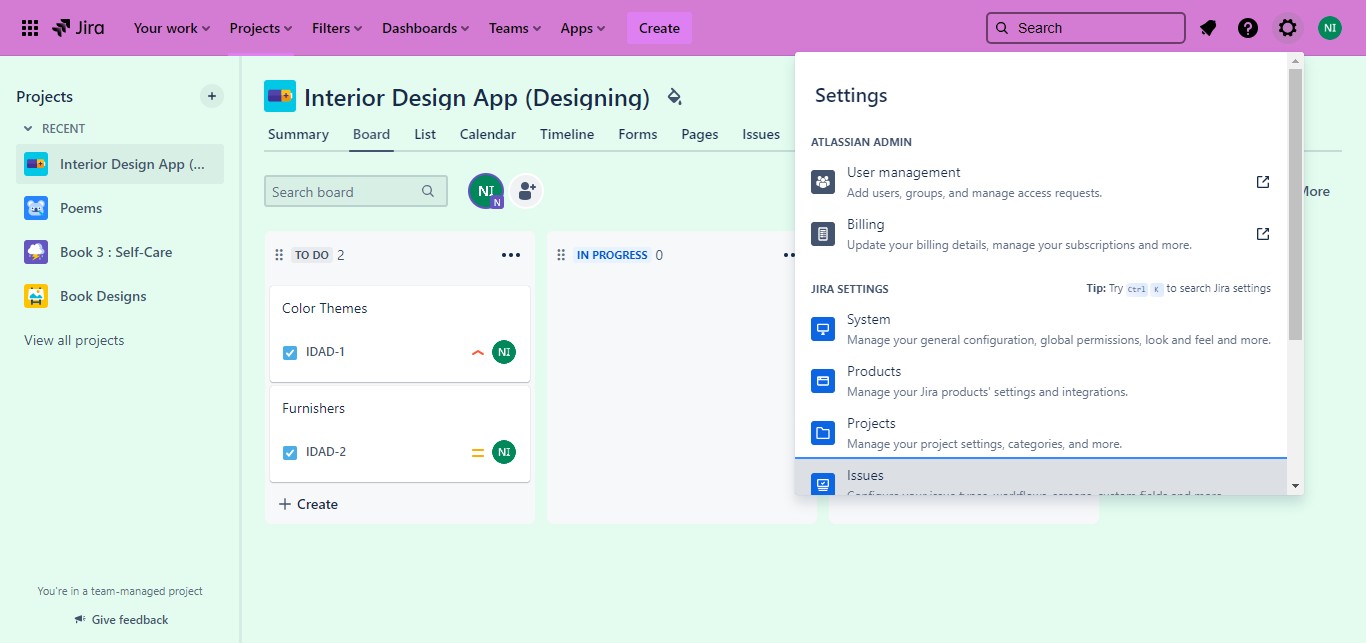Viewport: 1366px width, 643px height.
Task: Open the View all projects link
Action: (74, 340)
